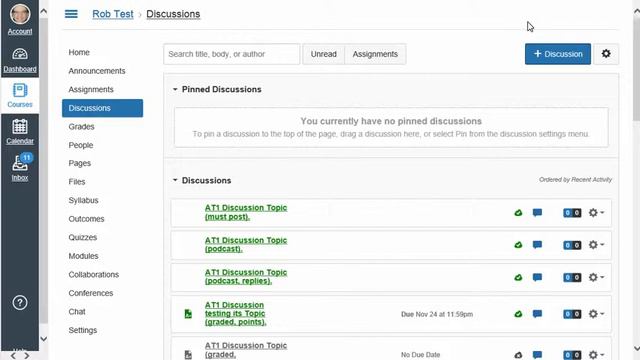Open People in course navigation
Viewport: 640px width, 360px height.
click(81, 145)
